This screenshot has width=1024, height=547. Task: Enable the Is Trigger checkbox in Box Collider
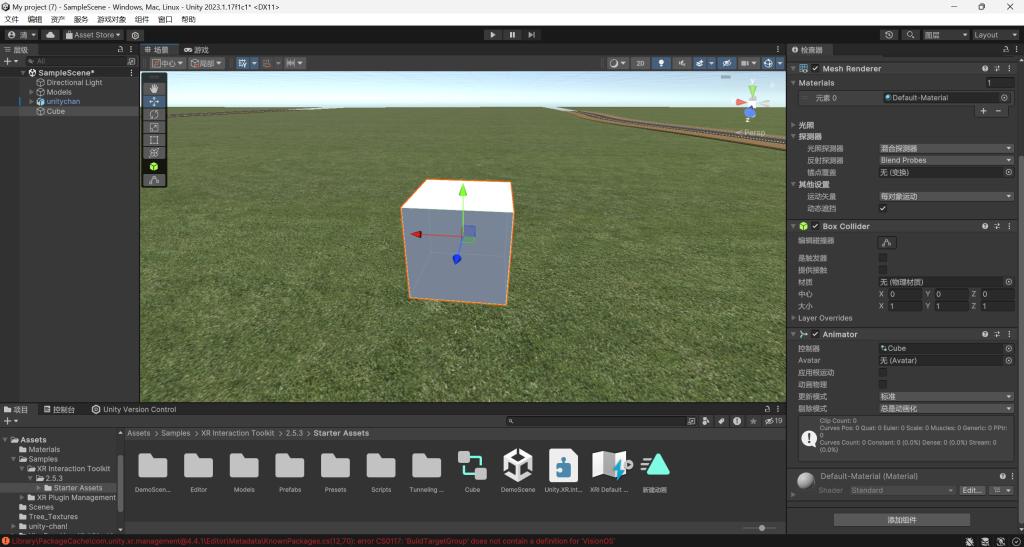coord(883,258)
